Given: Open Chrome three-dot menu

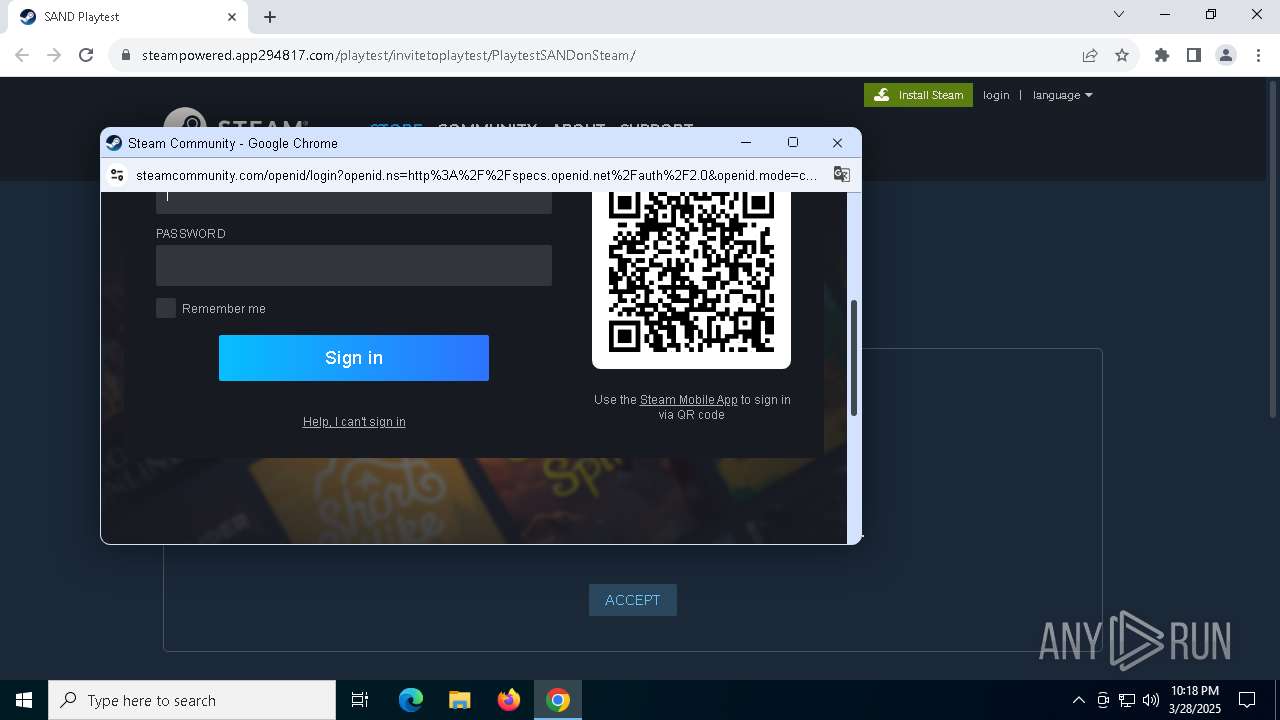Looking at the screenshot, I should point(1258,55).
